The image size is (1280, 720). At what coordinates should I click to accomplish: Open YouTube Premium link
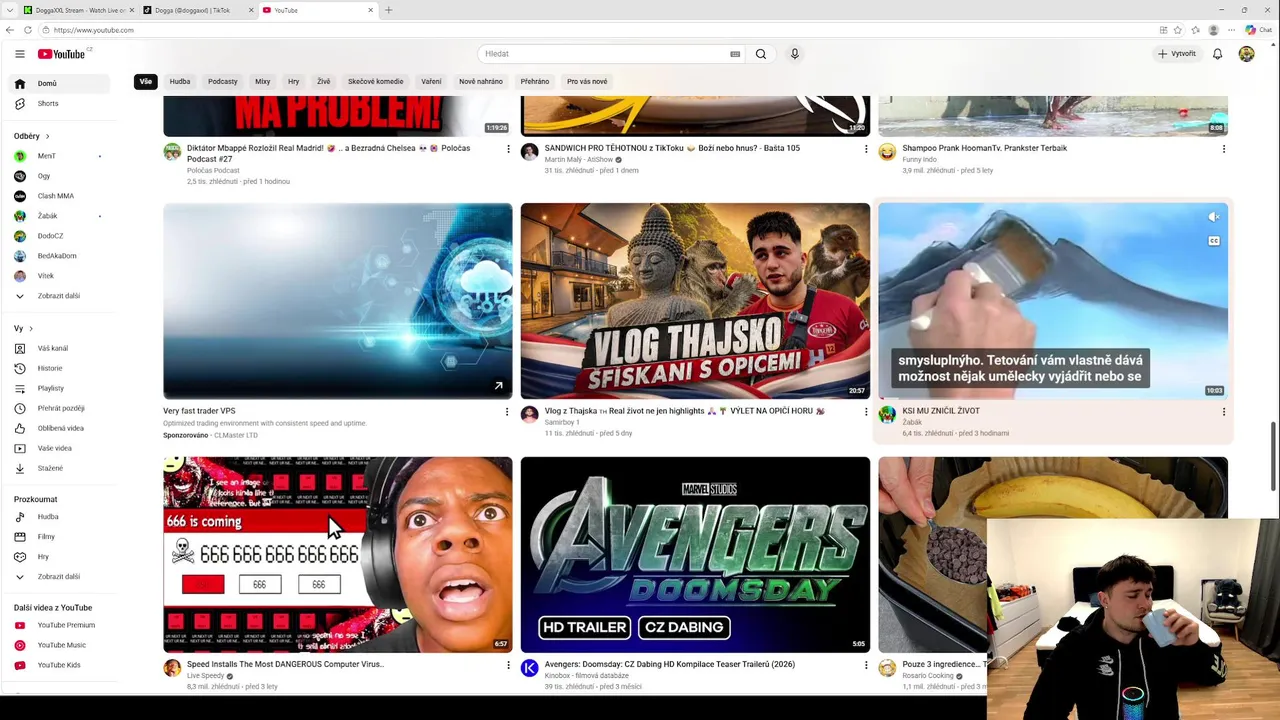coord(60,625)
